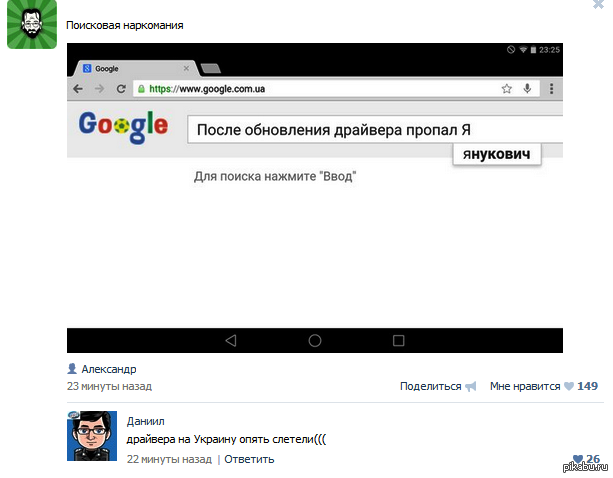Click the Wi-Fi status icon in the status bar

523,50
